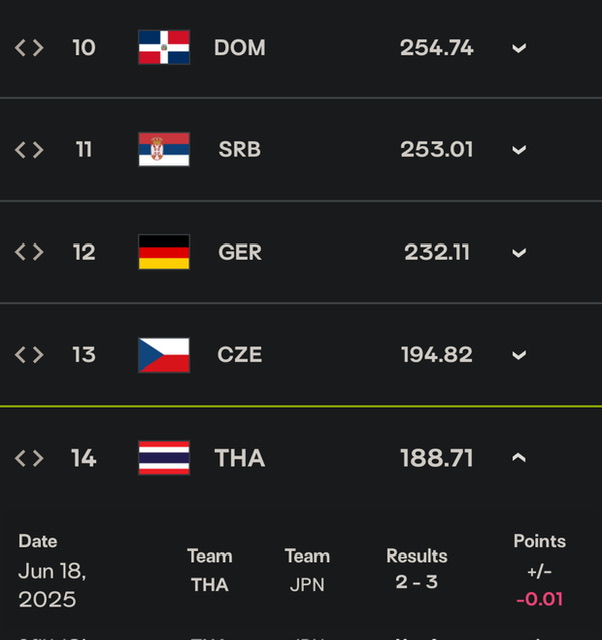Expand the SRB ranking details chevron

[519, 150]
